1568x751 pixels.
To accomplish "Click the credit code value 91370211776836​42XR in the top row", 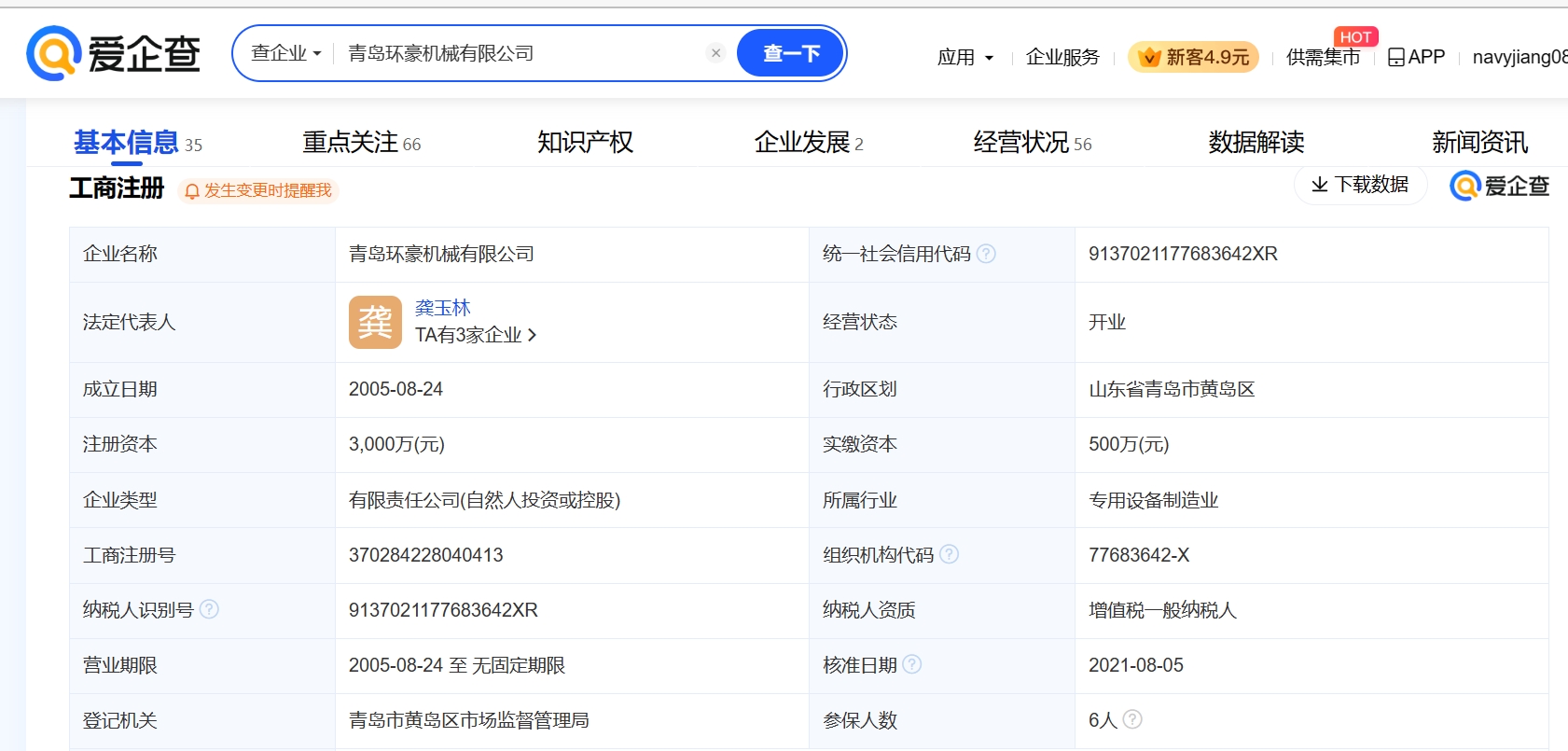I will click(x=1183, y=254).
